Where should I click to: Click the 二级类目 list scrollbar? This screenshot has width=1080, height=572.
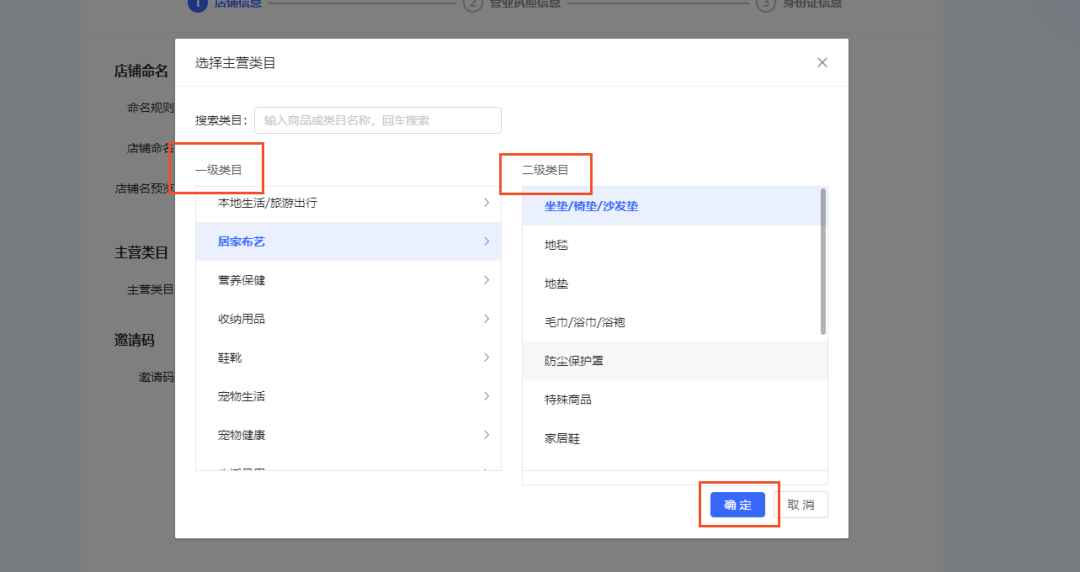[823, 262]
